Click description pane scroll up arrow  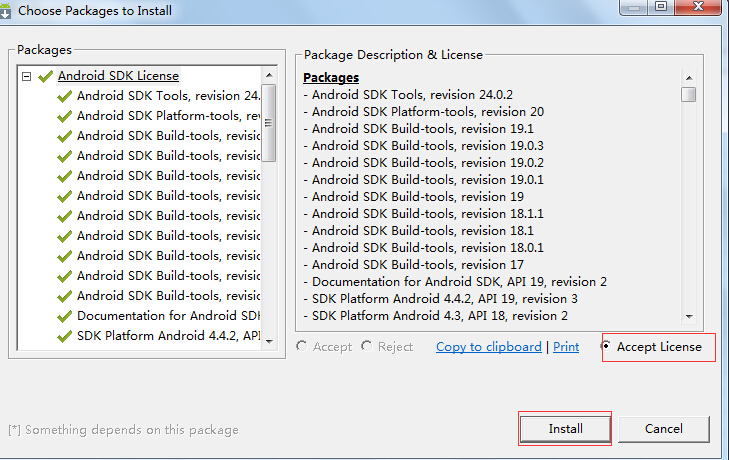pos(689,78)
